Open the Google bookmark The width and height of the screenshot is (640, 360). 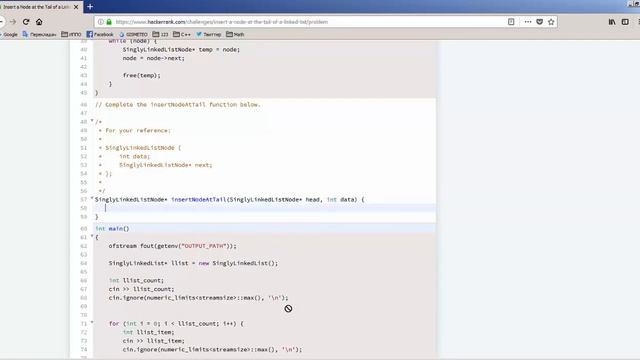tap(9, 35)
